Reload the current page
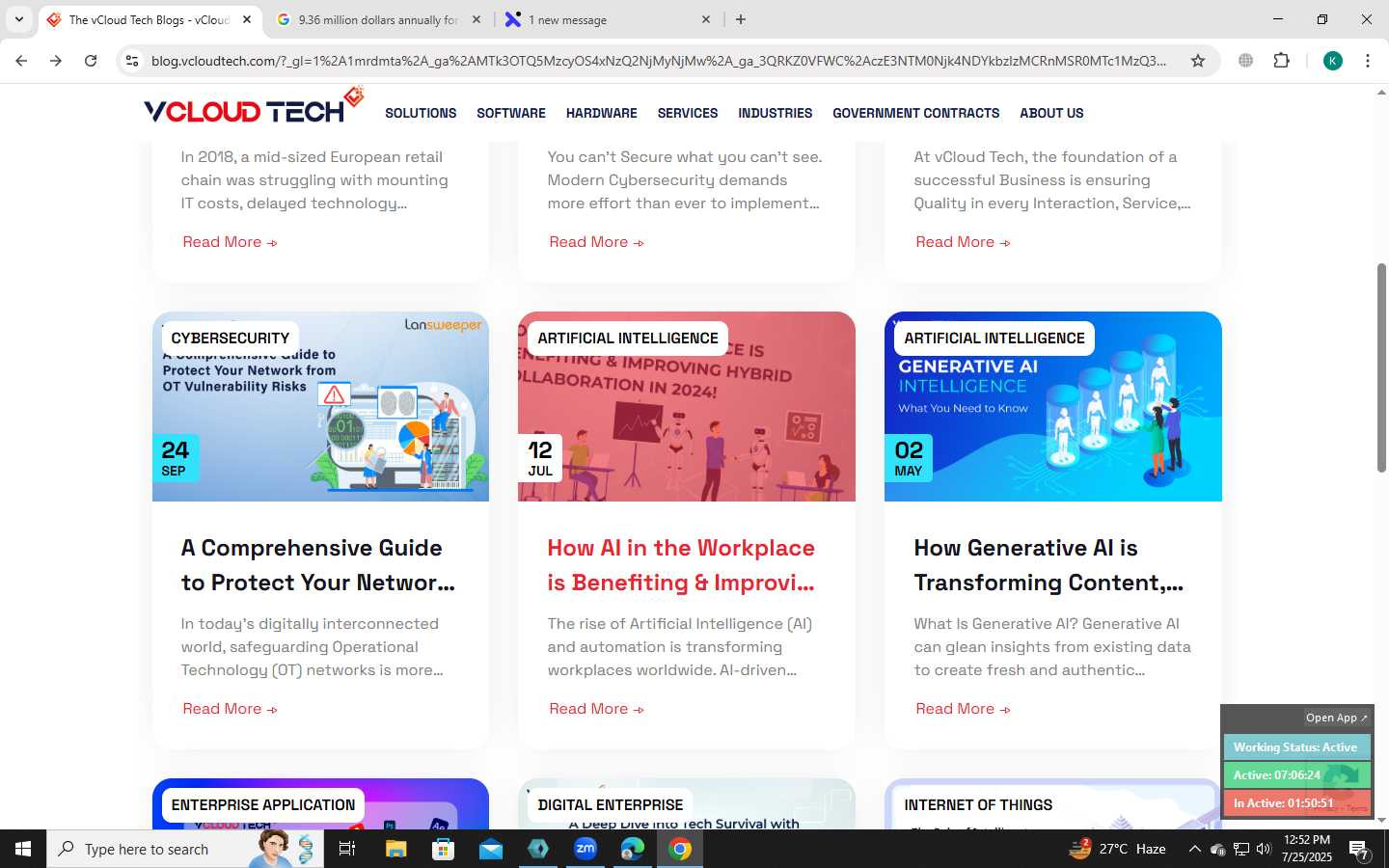Image resolution: width=1389 pixels, height=868 pixels. [91, 61]
